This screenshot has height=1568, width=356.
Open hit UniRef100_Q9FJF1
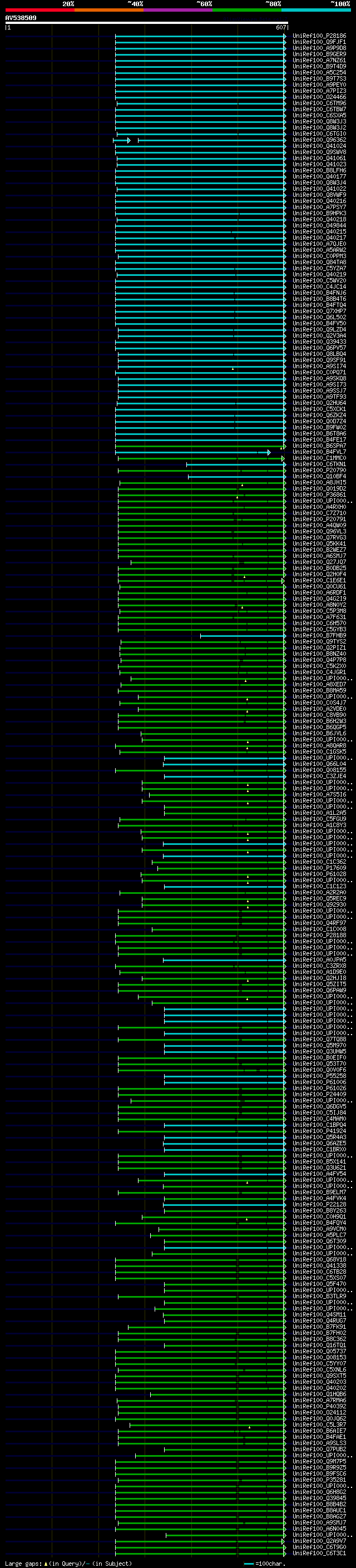pyautogui.click(x=319, y=42)
